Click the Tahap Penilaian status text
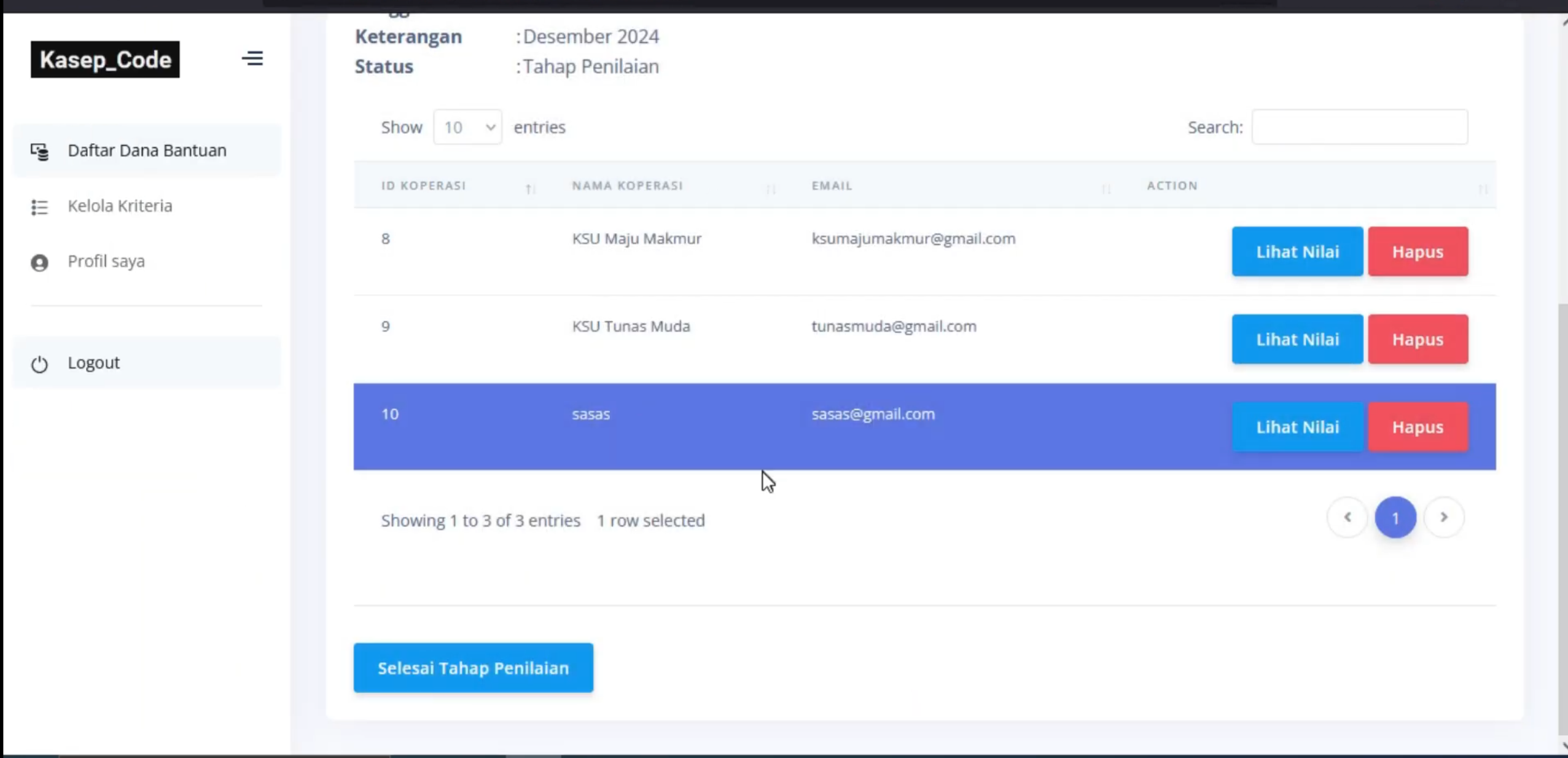The image size is (1568, 758). pos(591,66)
